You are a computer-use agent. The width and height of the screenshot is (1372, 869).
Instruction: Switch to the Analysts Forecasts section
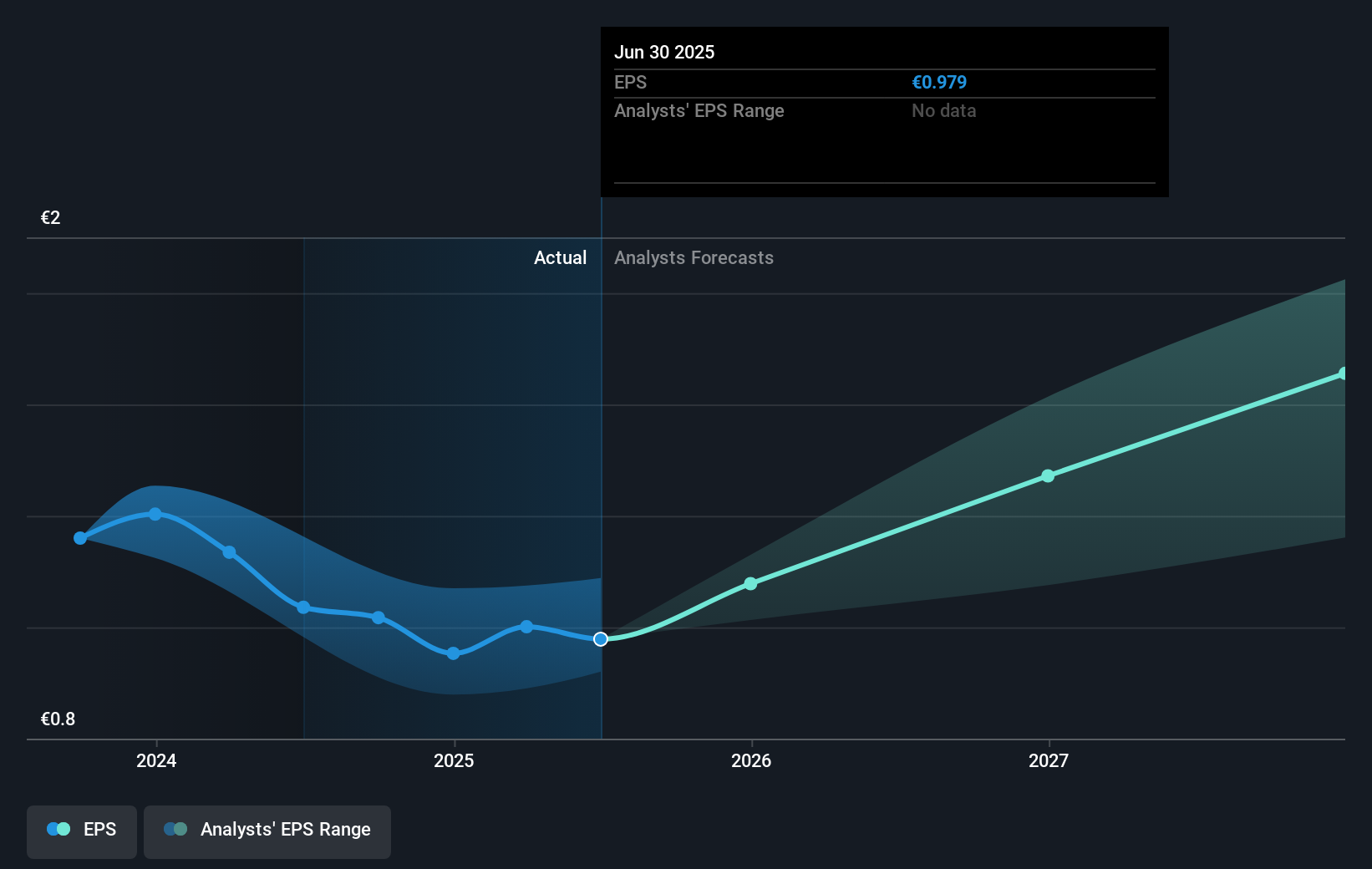693,257
